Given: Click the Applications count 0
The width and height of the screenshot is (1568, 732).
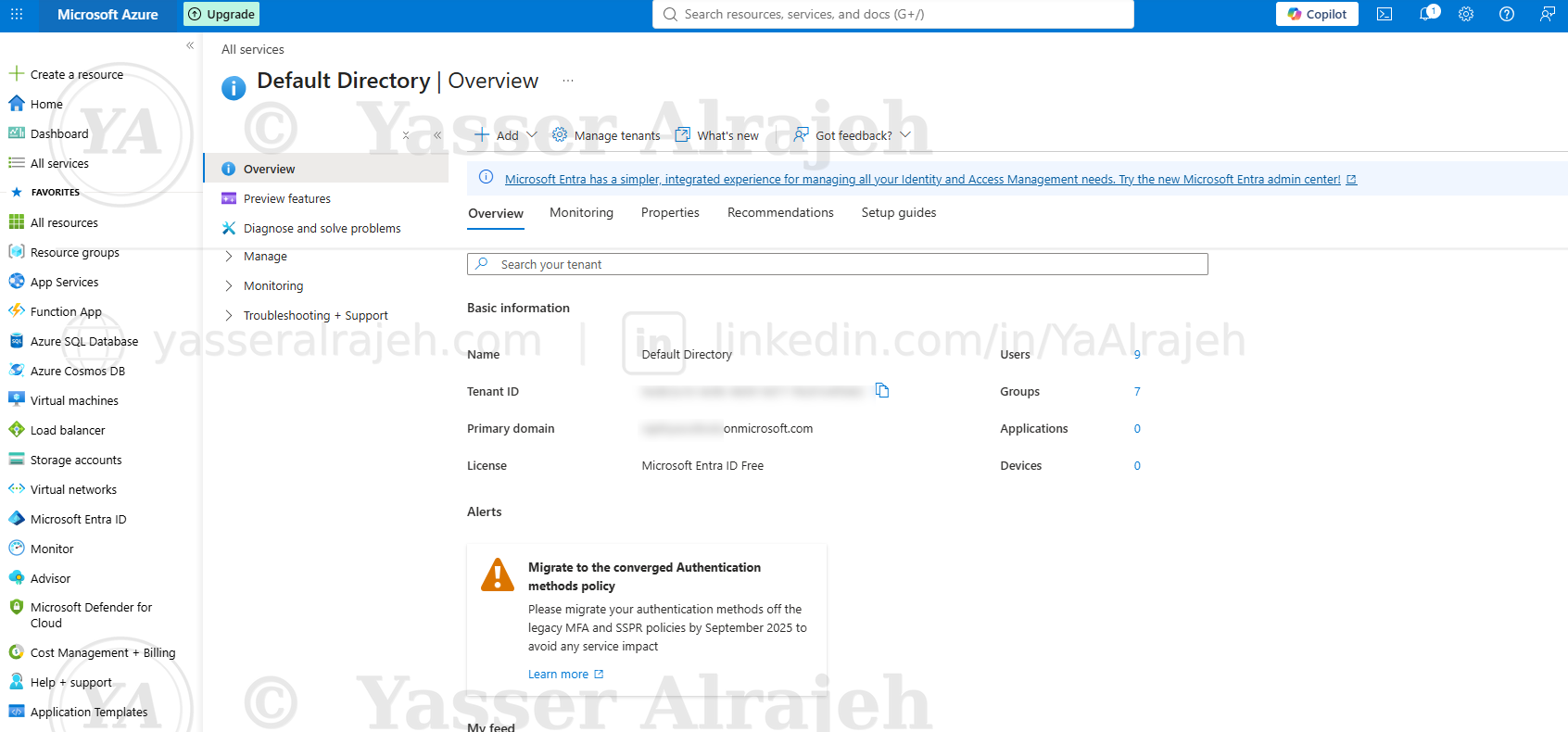Looking at the screenshot, I should click(x=1137, y=428).
